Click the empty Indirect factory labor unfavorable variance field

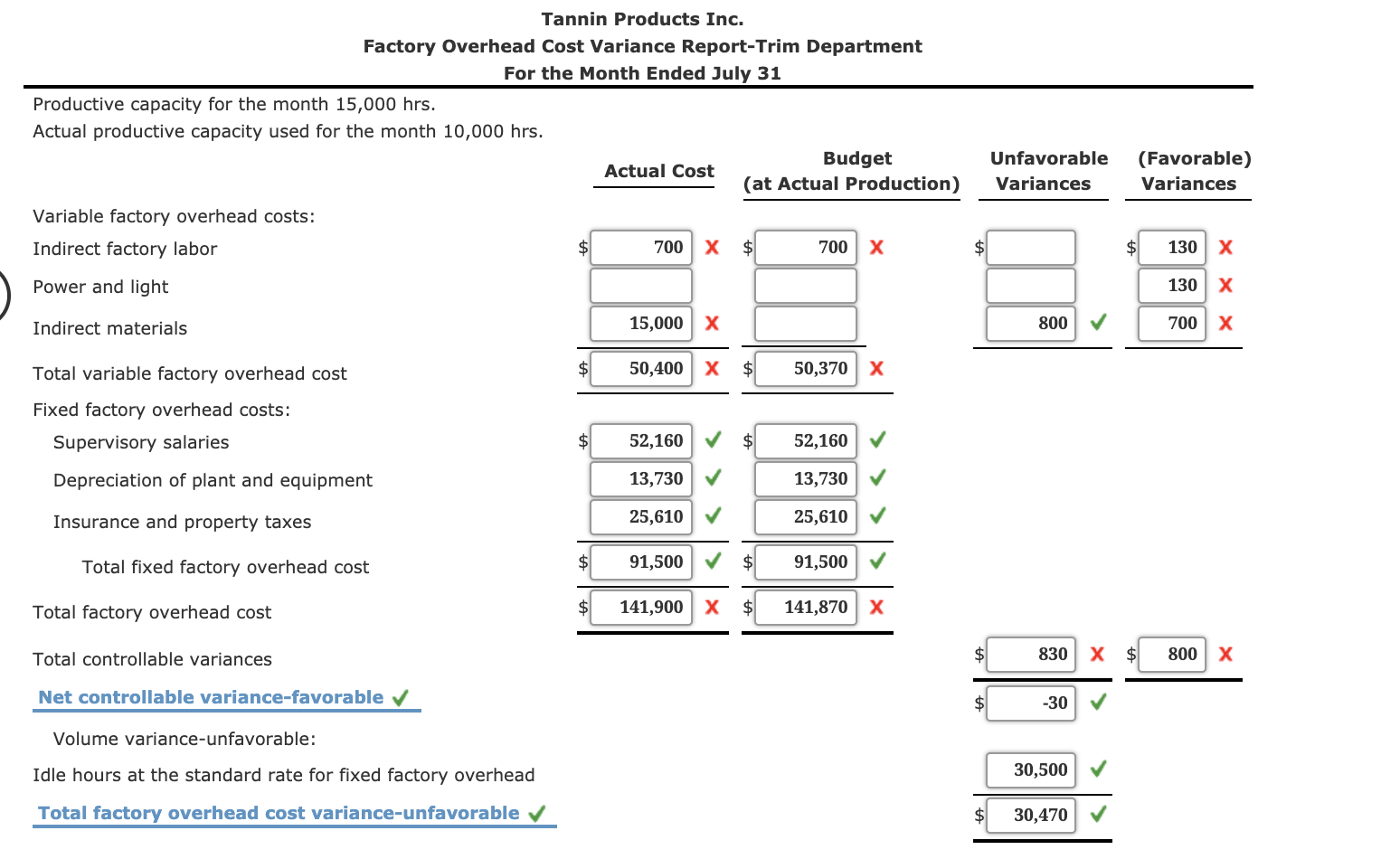[x=1029, y=247]
